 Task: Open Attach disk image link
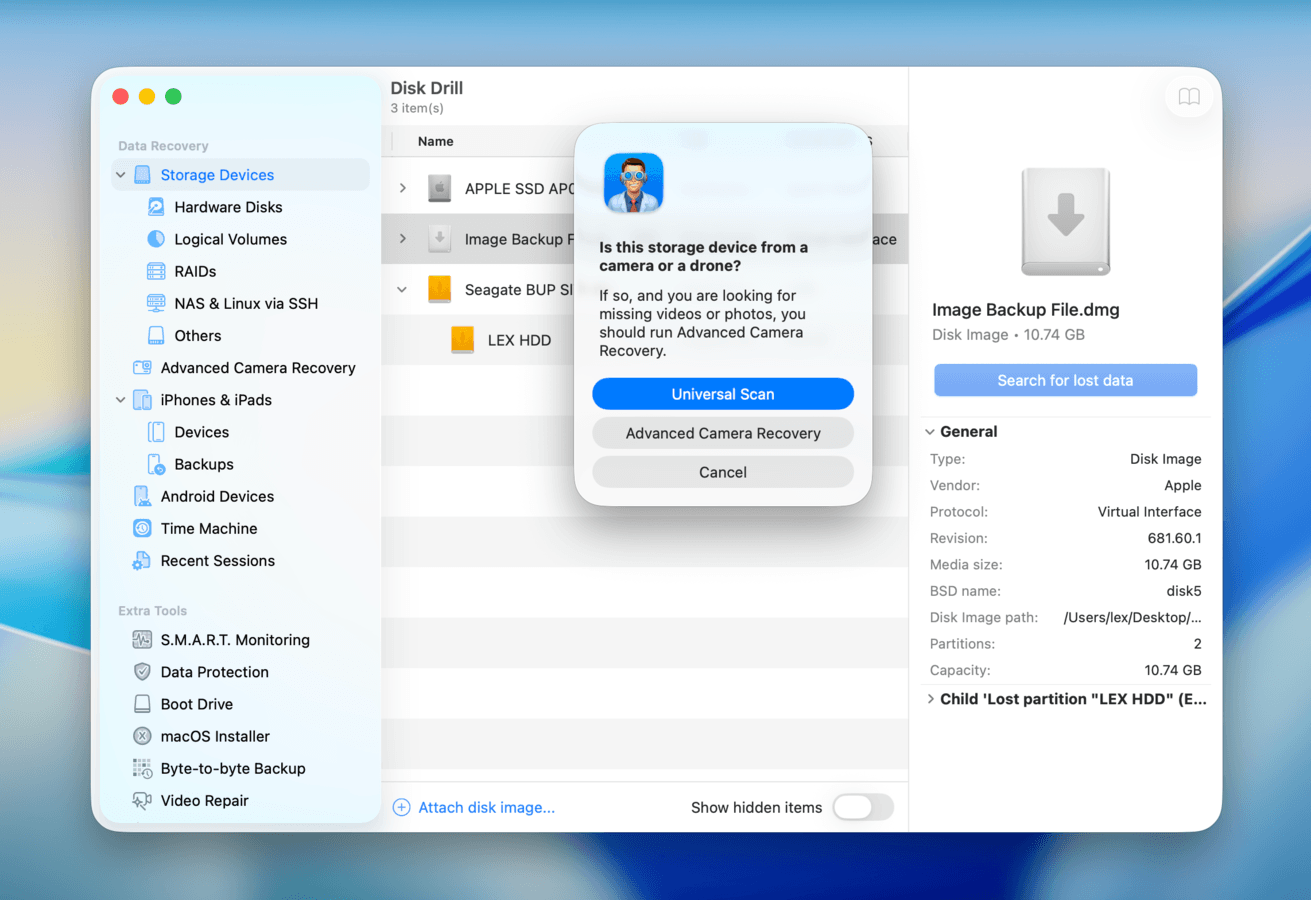click(x=483, y=807)
